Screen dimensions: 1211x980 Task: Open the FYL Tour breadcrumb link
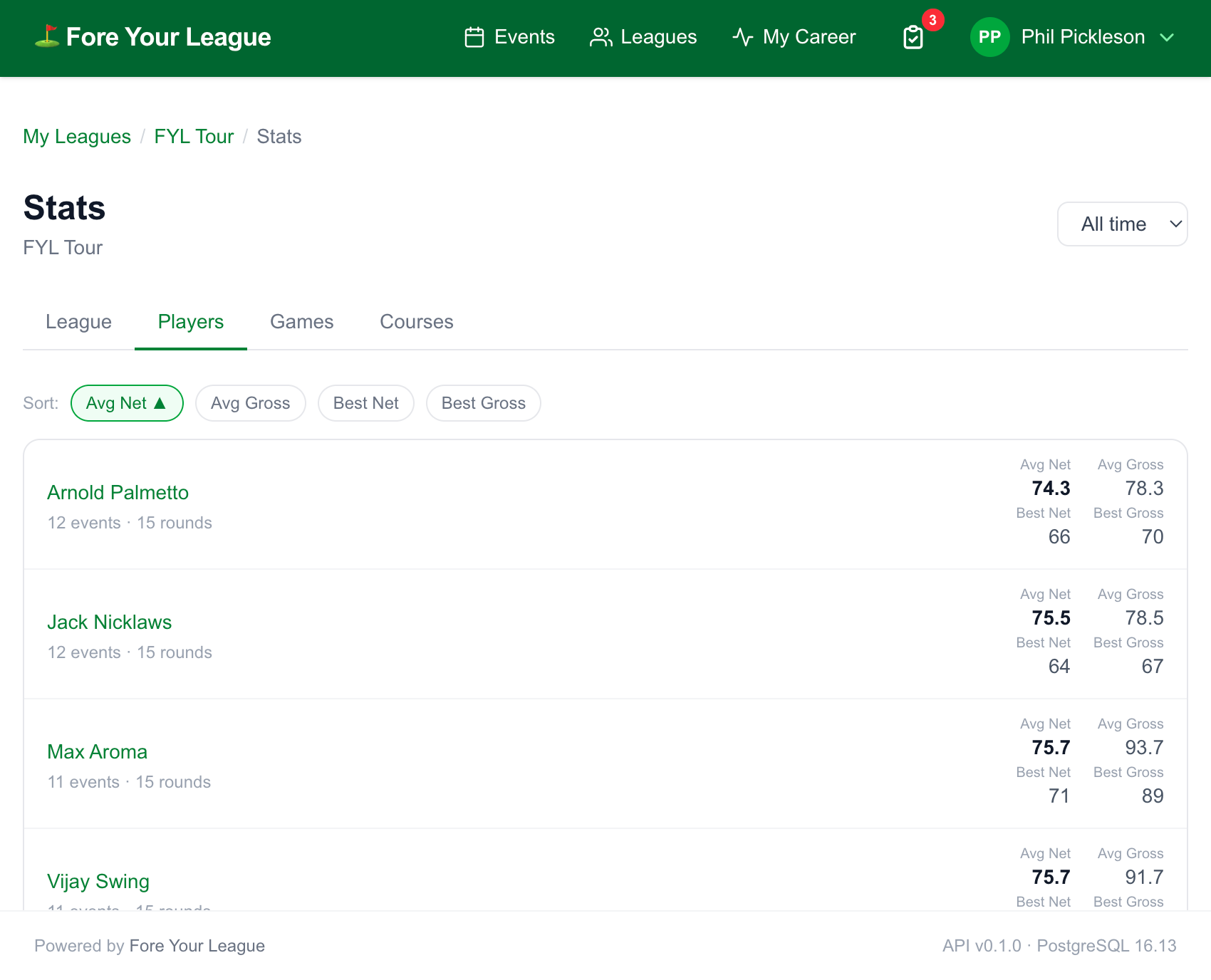click(194, 137)
